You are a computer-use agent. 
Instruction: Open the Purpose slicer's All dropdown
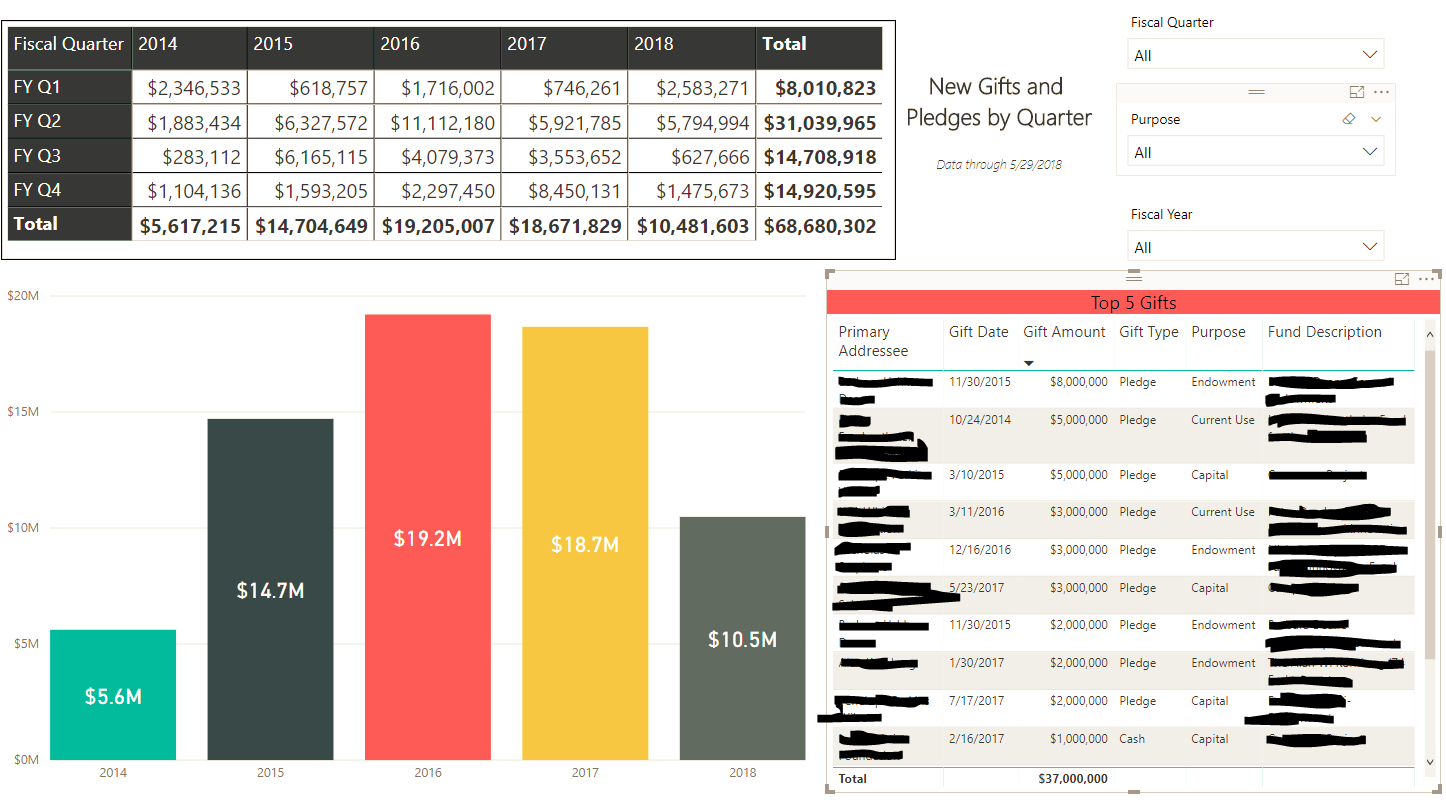(1256, 152)
